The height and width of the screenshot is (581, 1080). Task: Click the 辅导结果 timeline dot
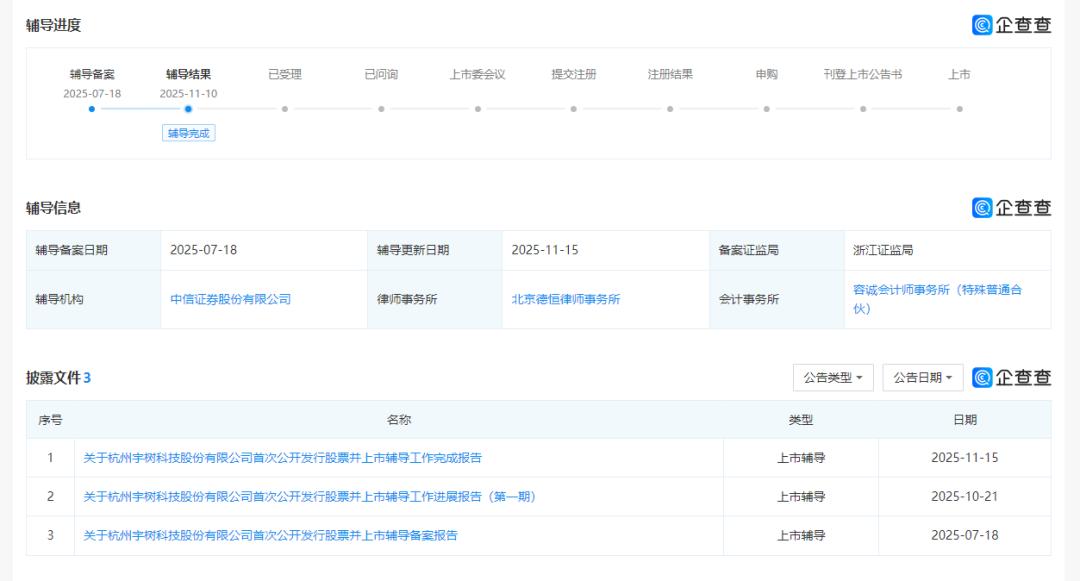188,109
